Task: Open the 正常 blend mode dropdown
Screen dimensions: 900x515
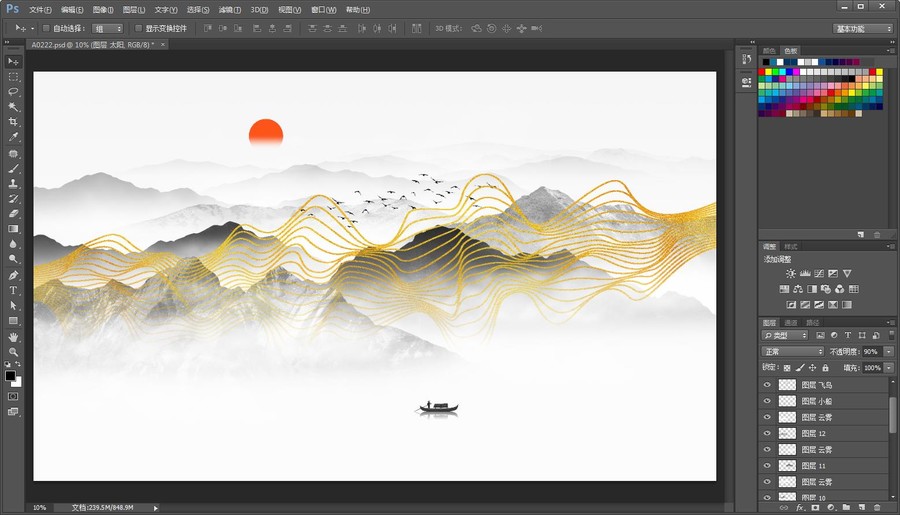Action: [793, 351]
